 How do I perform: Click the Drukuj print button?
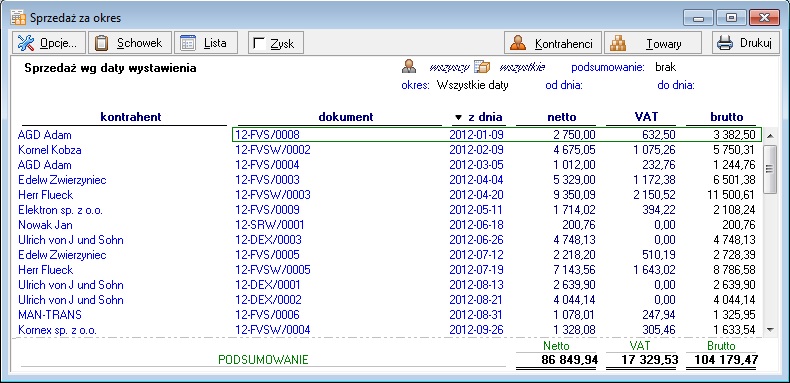coord(745,43)
